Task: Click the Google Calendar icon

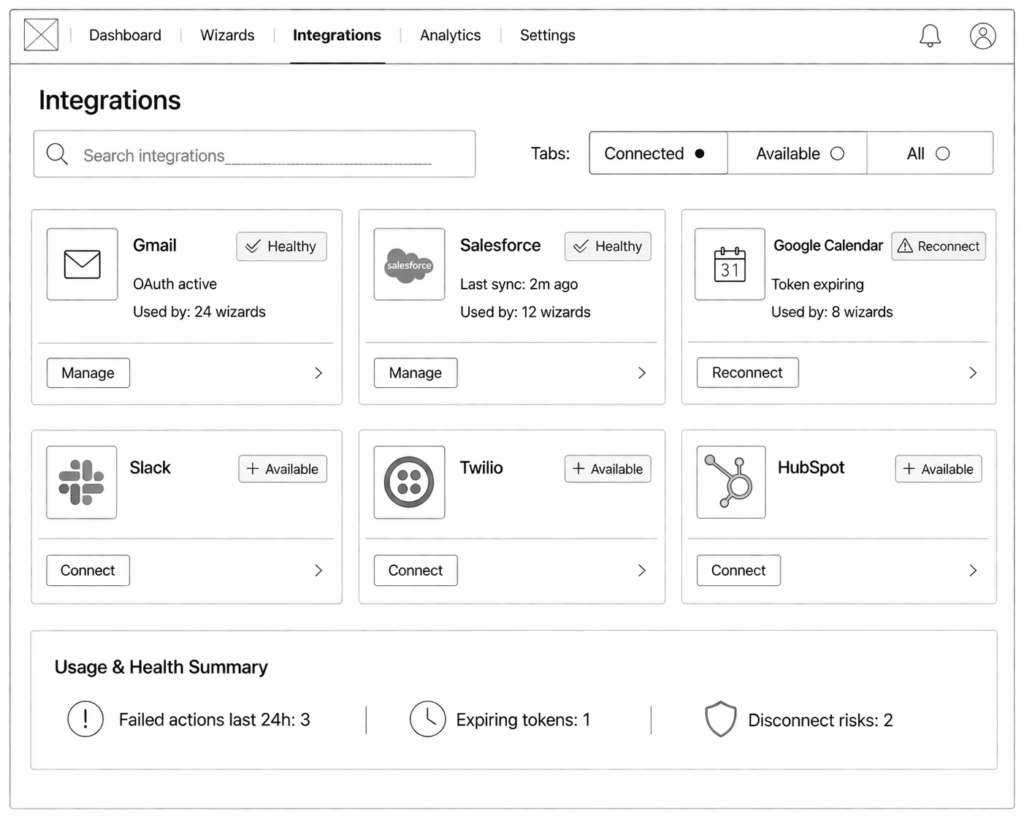Action: point(730,264)
